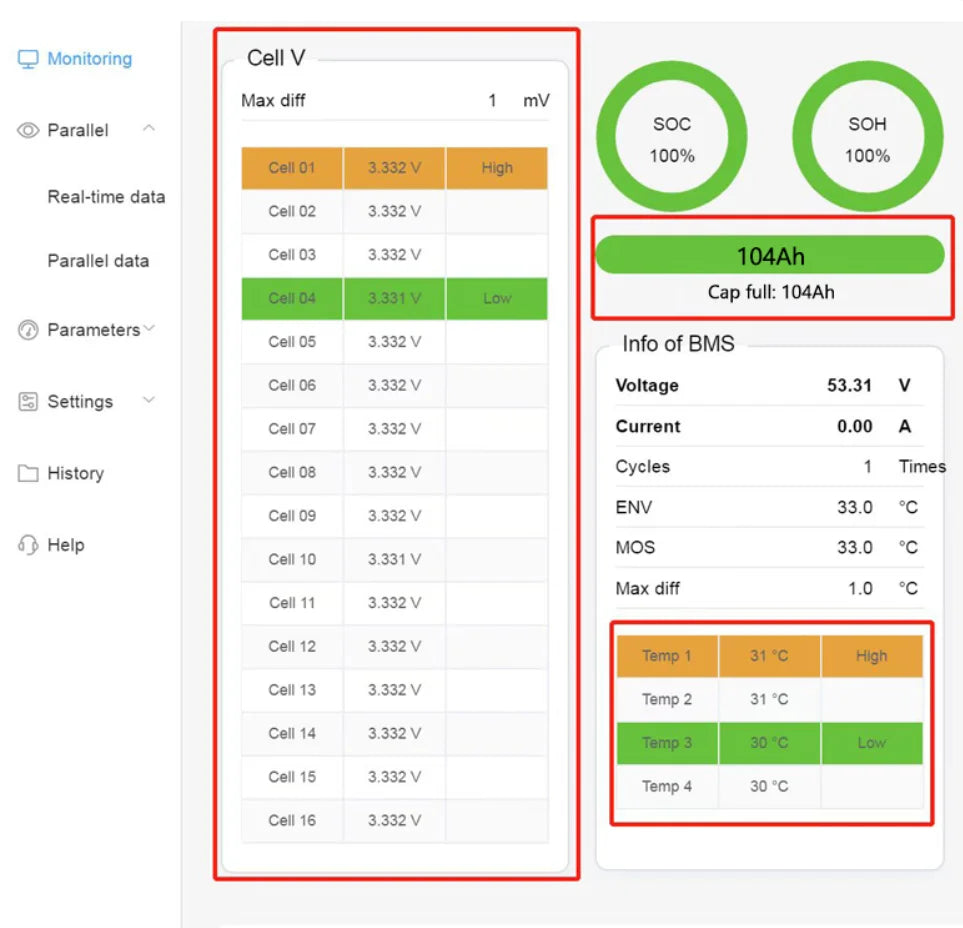Select the Temp 1 High row

(769, 656)
